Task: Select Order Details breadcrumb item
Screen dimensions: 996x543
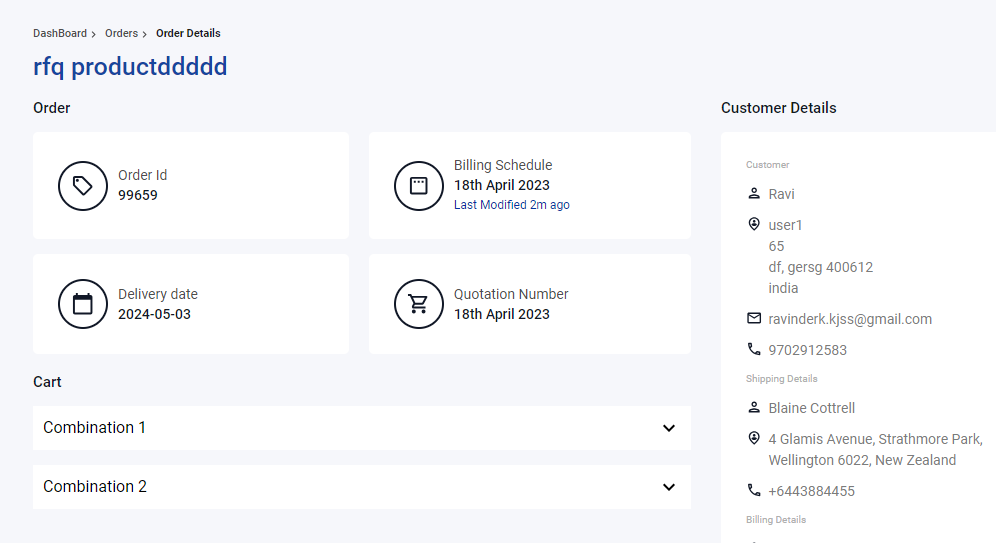Action: tap(188, 33)
